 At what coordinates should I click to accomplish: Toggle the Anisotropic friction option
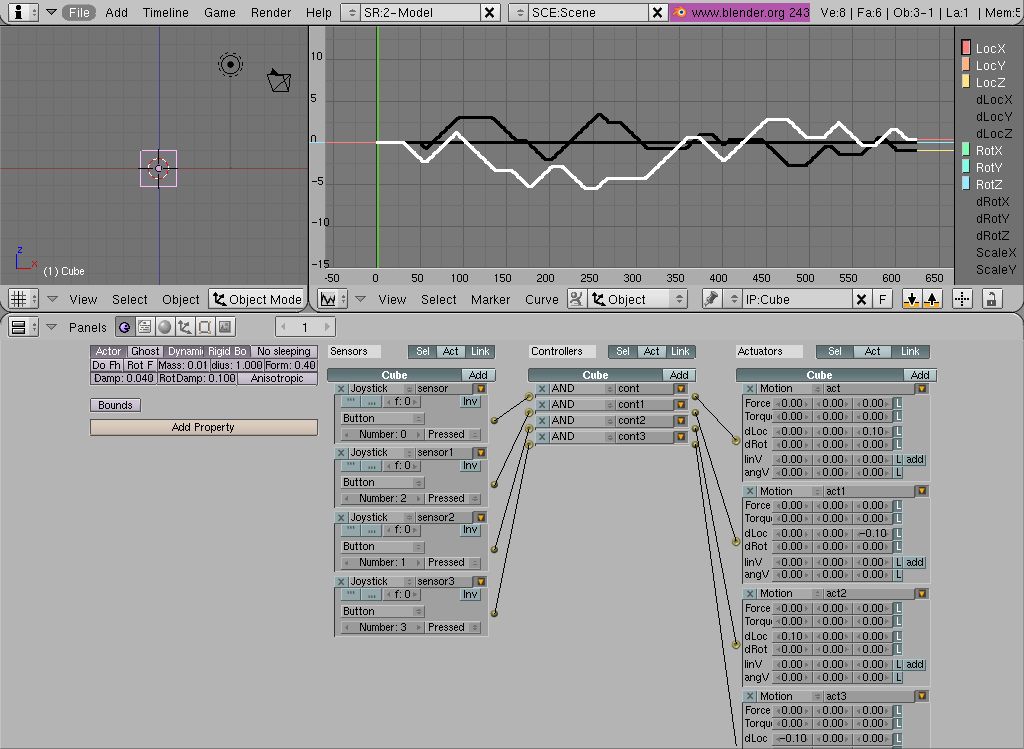click(x=277, y=378)
